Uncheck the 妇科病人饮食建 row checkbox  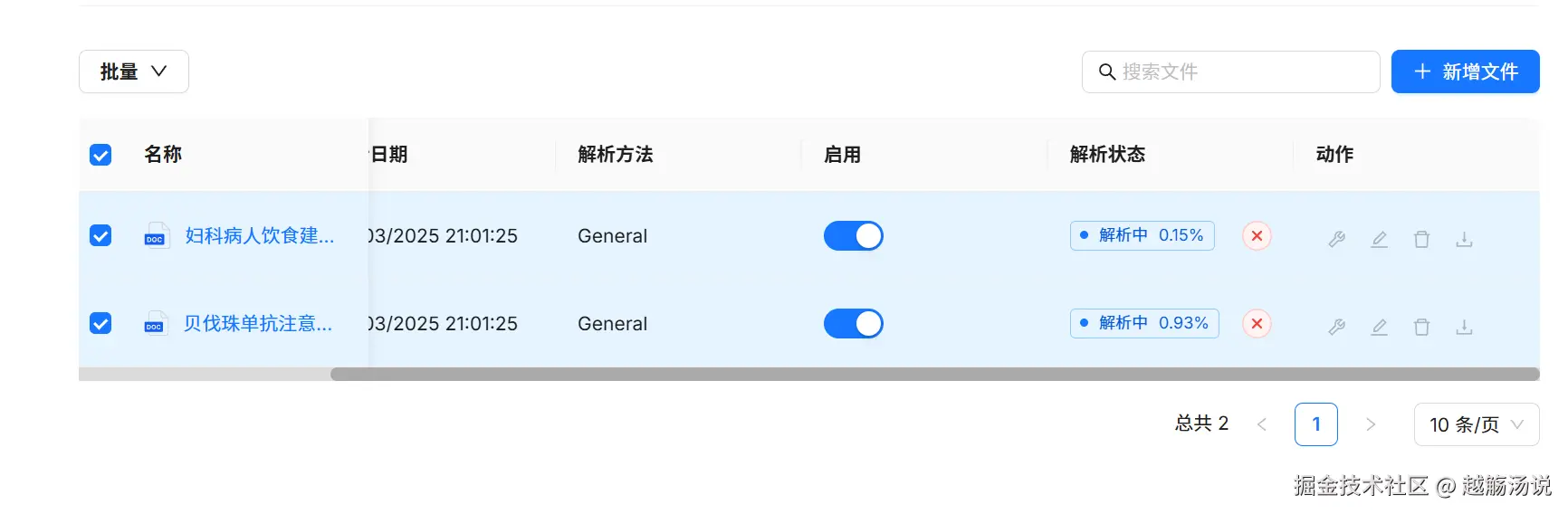tap(100, 235)
